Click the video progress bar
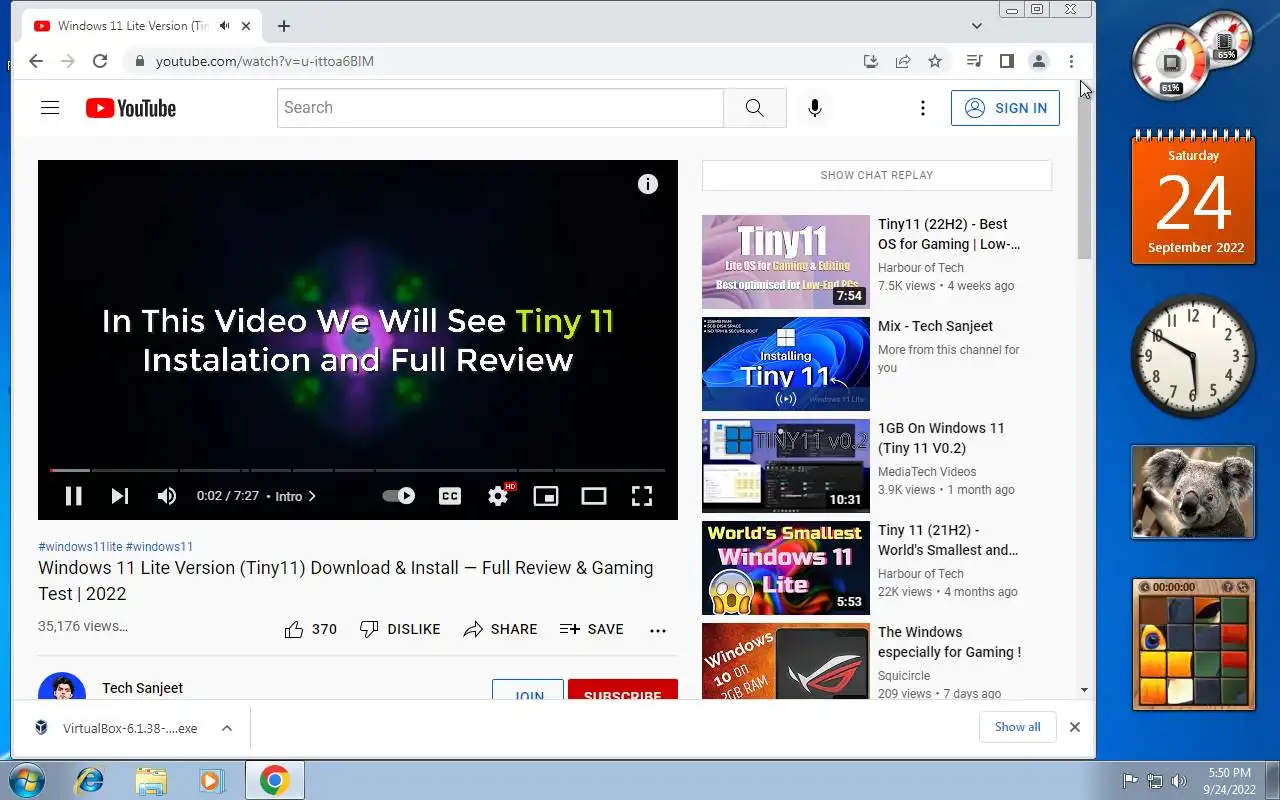This screenshot has height=800, width=1280. coord(358,470)
